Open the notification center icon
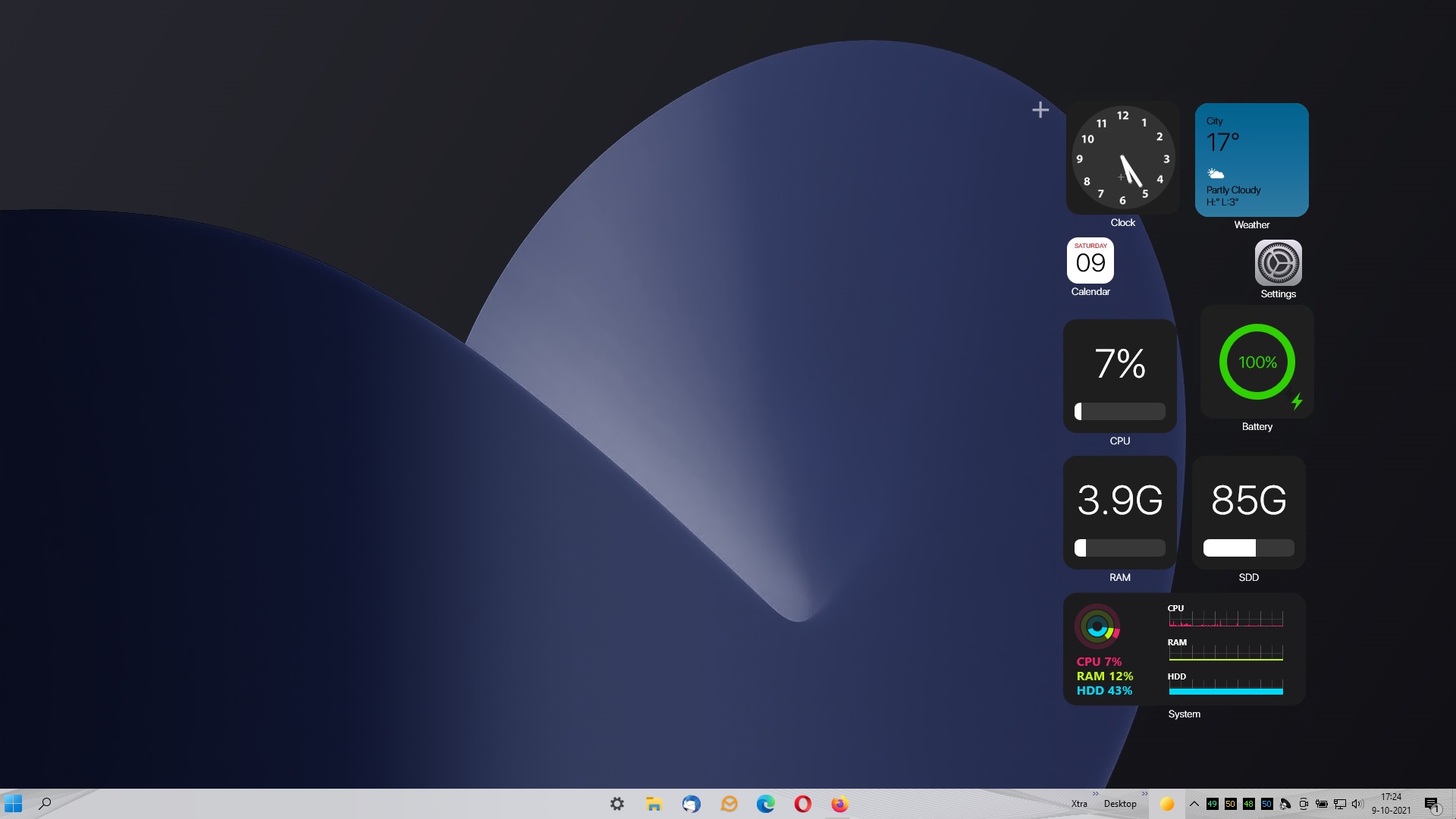The image size is (1456, 819). coord(1432,805)
